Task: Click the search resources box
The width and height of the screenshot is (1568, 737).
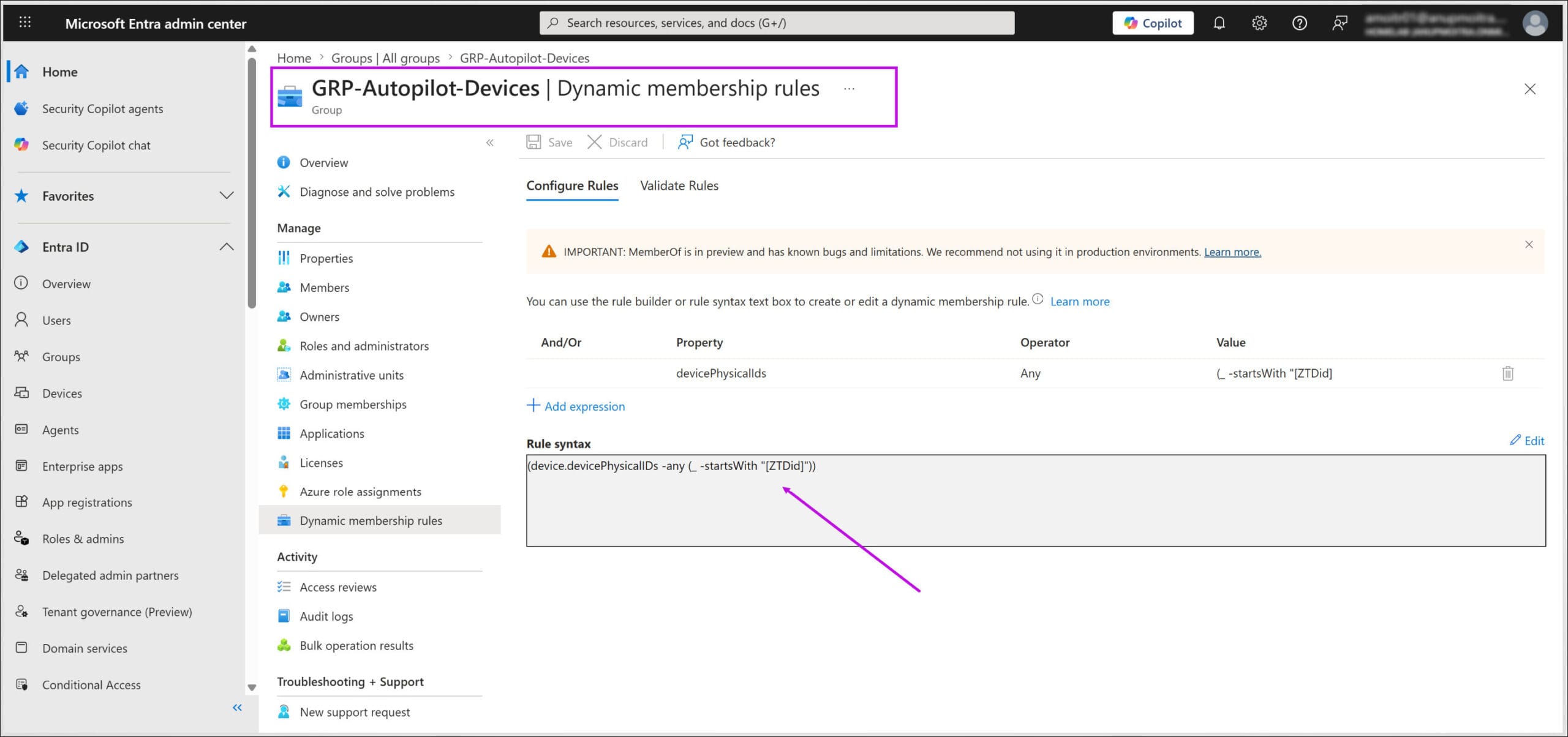Action: pos(777,23)
